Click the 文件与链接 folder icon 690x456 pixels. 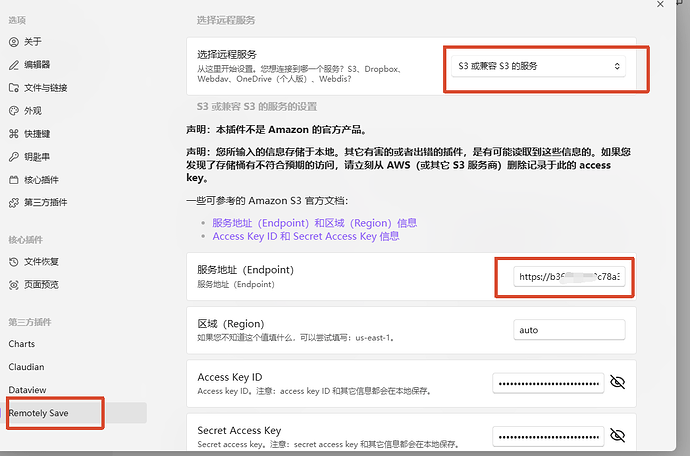(14, 88)
